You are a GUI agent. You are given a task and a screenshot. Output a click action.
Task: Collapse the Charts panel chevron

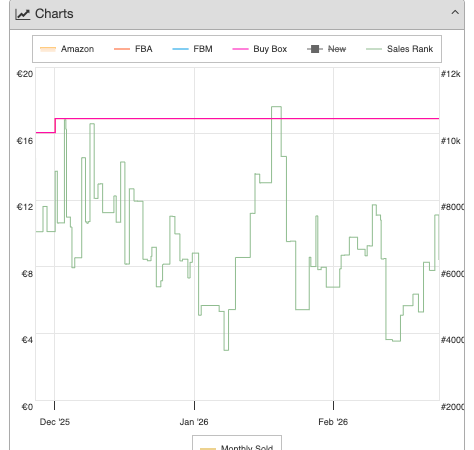455,13
